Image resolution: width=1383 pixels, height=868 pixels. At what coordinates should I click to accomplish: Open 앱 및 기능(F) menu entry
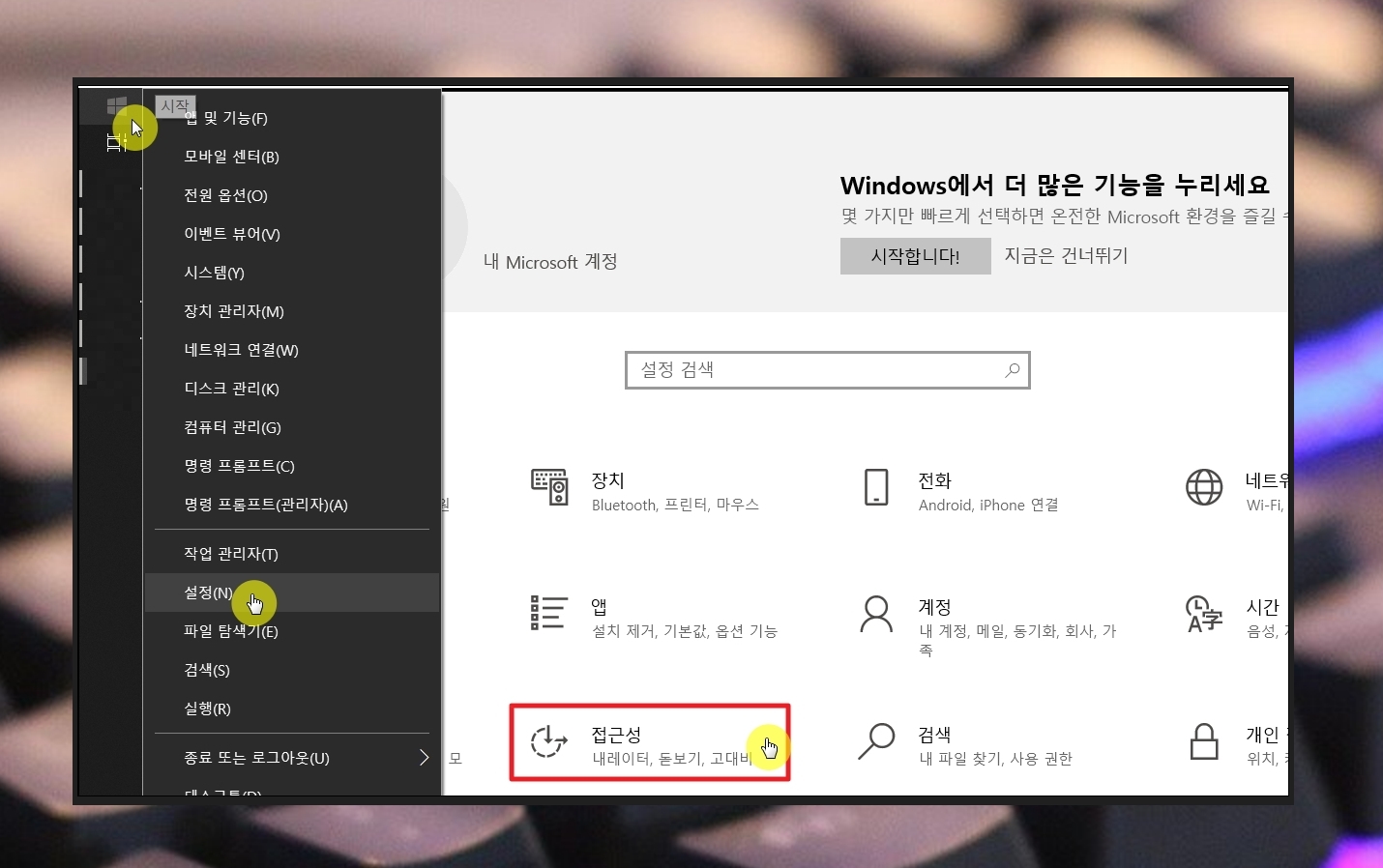(225, 118)
